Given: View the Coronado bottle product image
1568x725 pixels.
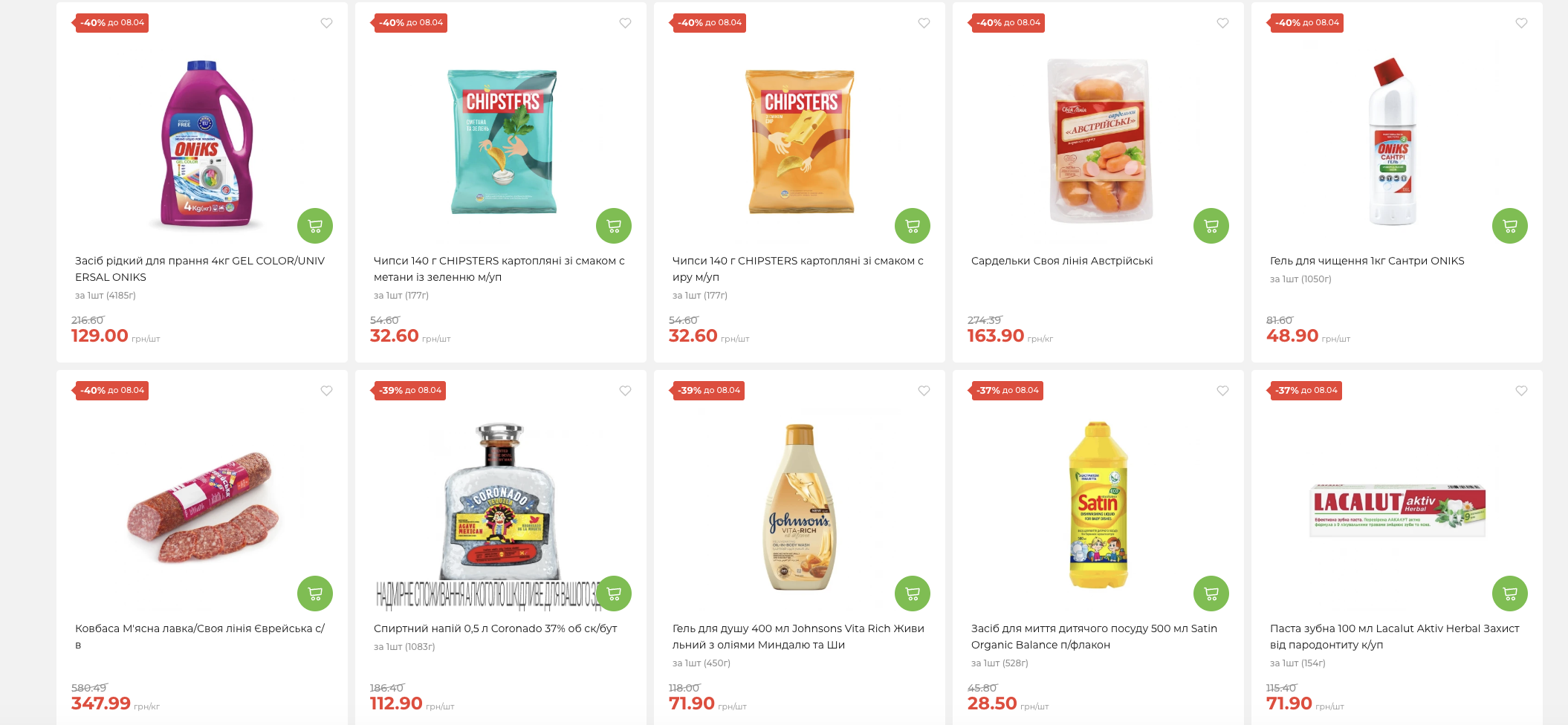Looking at the screenshot, I should pos(500,505).
